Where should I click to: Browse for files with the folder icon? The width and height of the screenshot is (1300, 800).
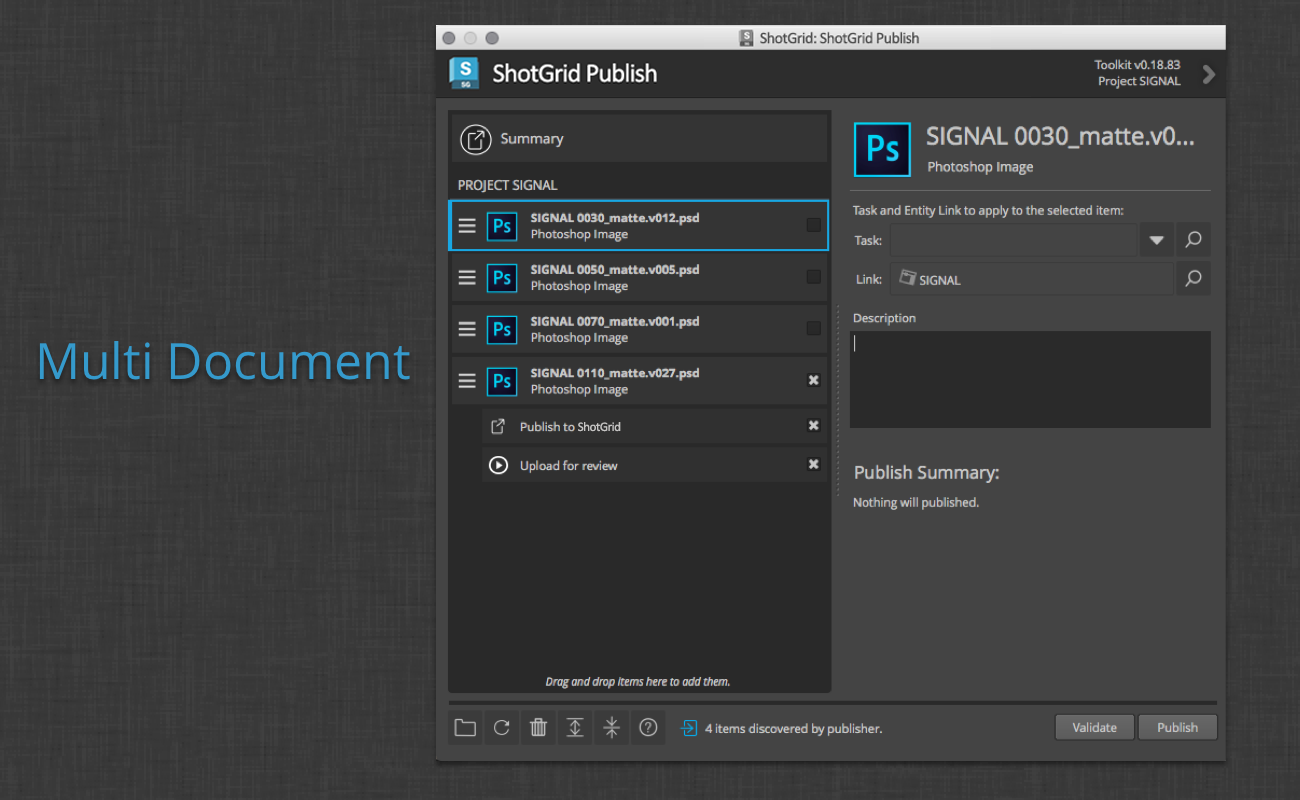tap(465, 728)
